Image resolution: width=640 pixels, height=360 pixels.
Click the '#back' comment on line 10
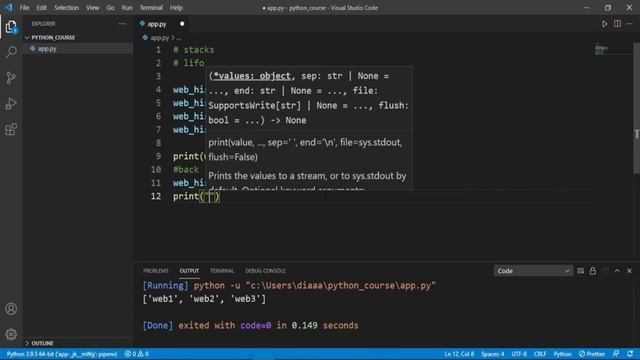186,169
